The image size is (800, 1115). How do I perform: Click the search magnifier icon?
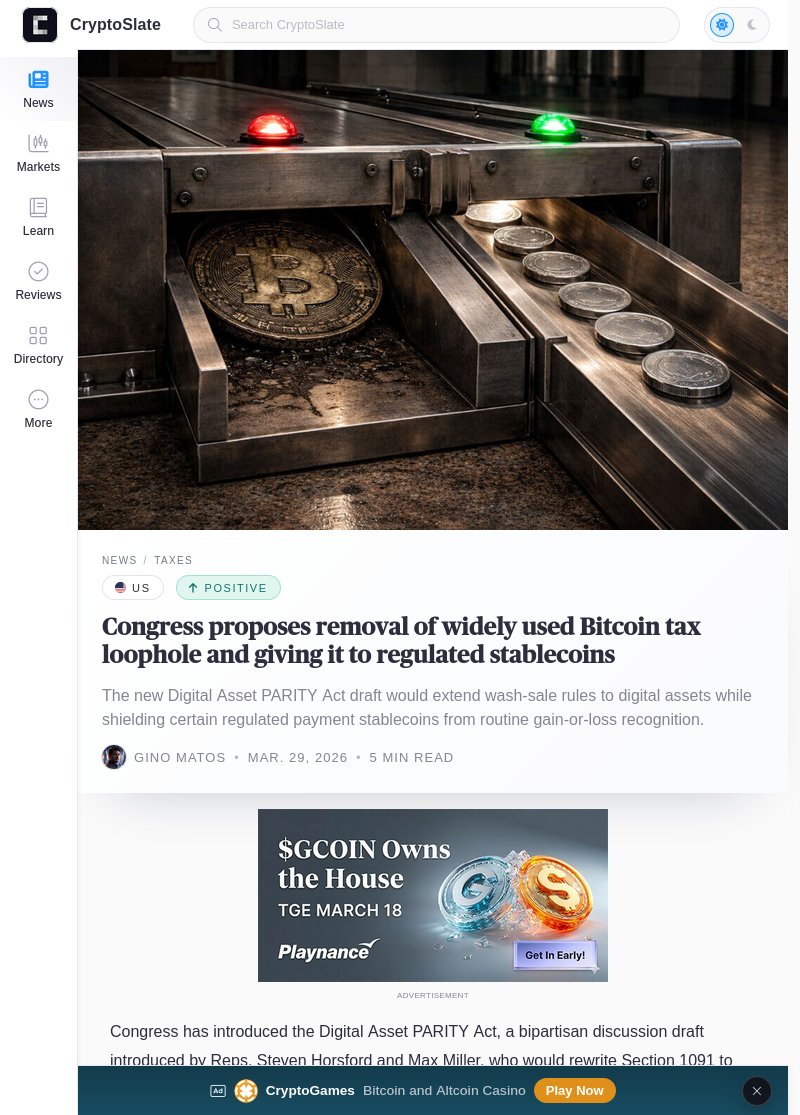[x=214, y=25]
